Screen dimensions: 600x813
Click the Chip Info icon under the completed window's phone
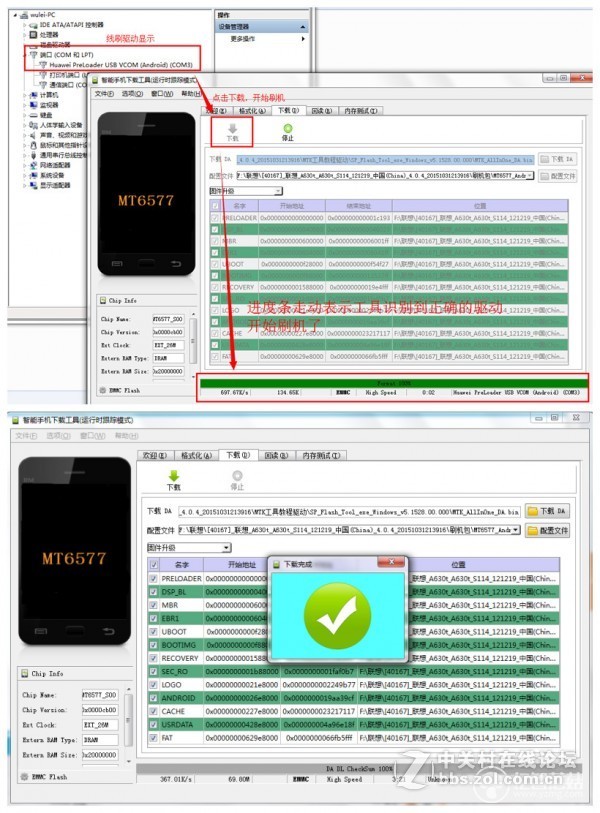24,673
